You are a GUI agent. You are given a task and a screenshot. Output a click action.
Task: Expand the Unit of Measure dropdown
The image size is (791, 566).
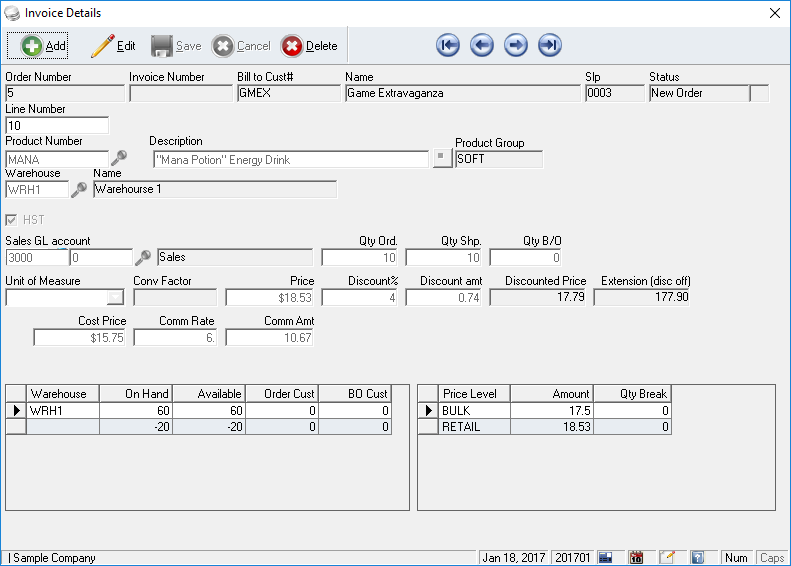115,297
